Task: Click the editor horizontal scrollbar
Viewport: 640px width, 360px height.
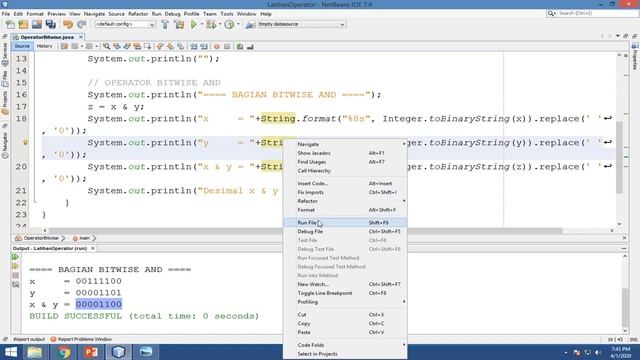Action: tap(305, 231)
